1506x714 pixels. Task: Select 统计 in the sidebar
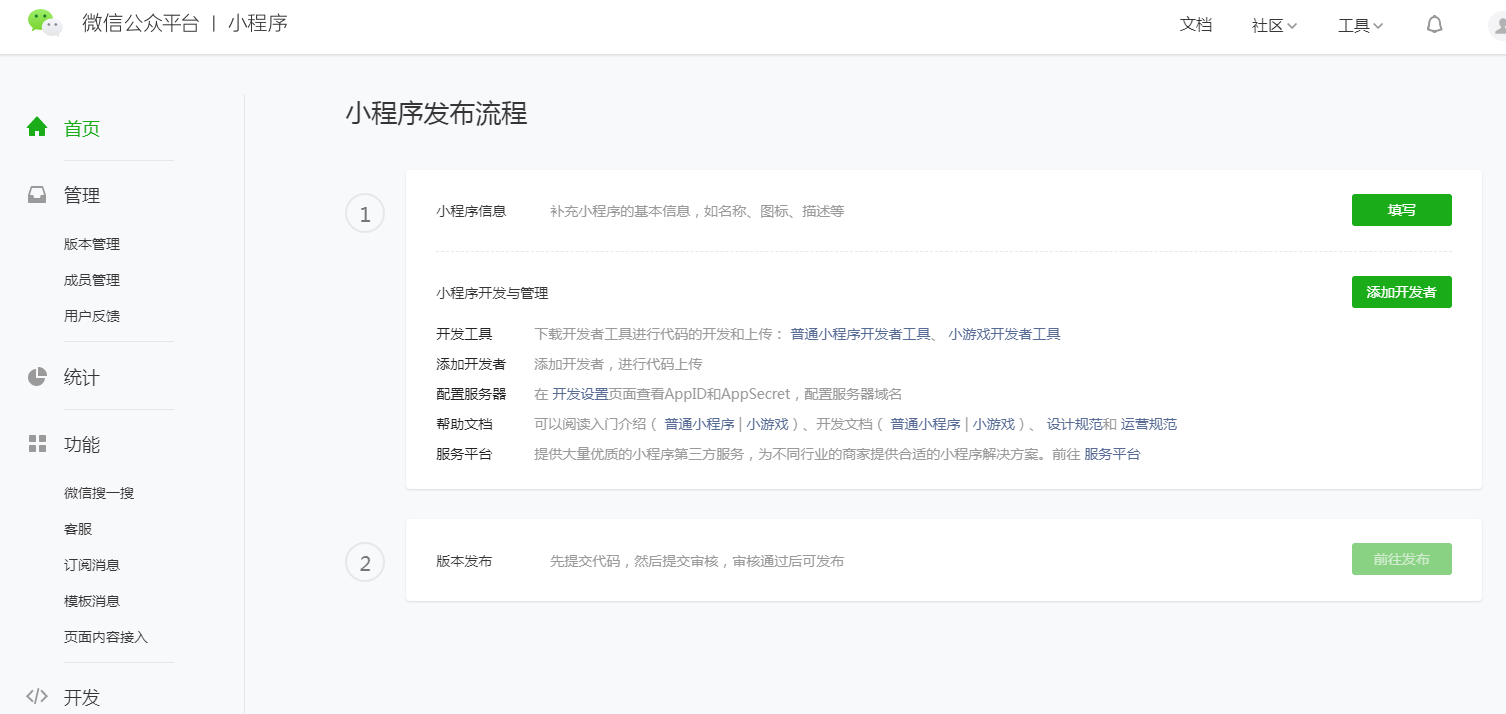tap(82, 378)
